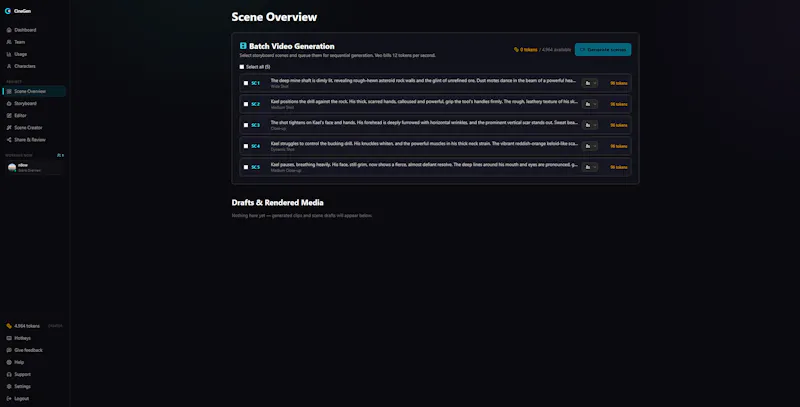Open the dropdown in the SC3 row
Screen dimensions: 800x407
[x=590, y=125]
